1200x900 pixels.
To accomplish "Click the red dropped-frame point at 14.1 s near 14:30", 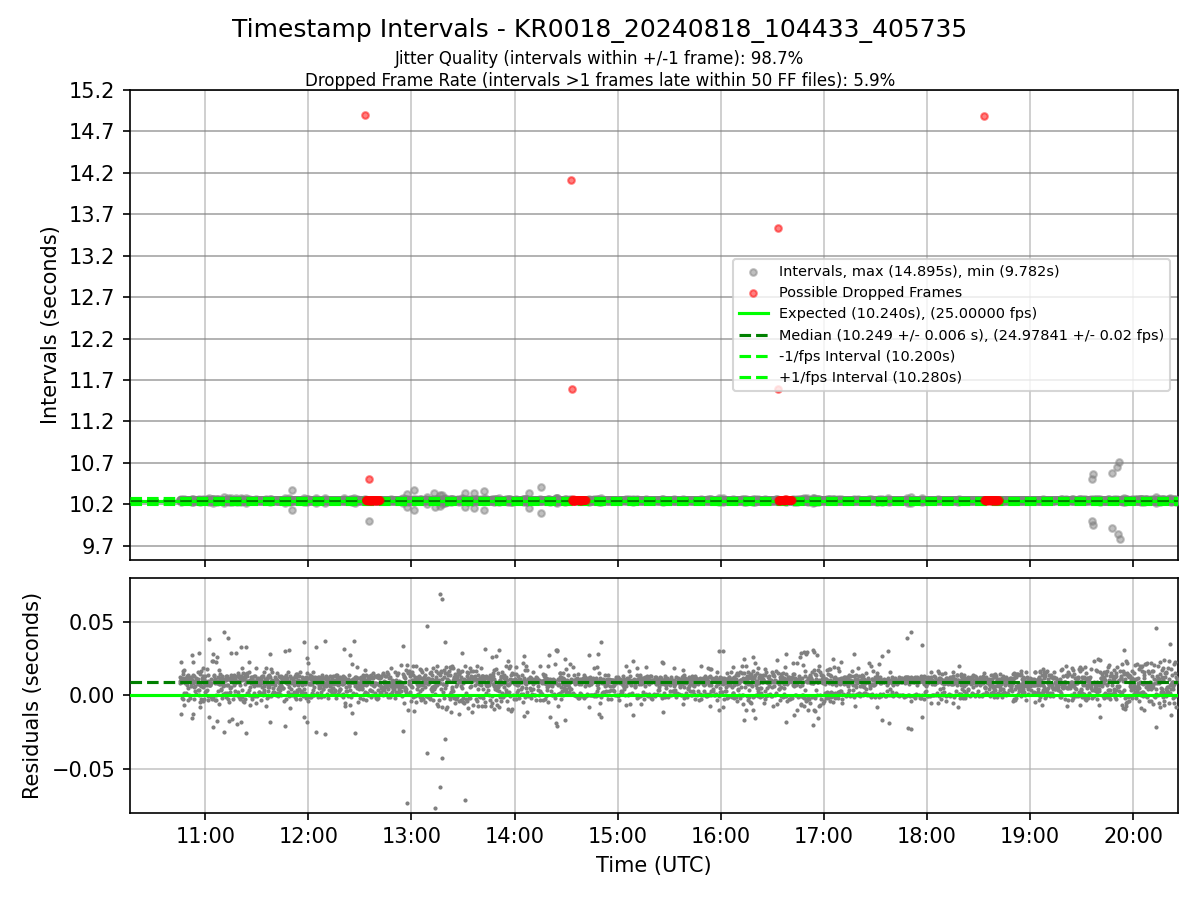I will 571,180.
